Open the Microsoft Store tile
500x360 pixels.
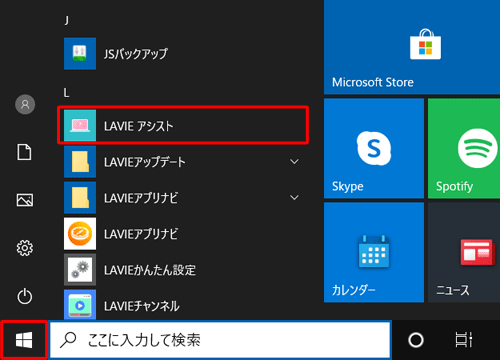(x=412, y=47)
